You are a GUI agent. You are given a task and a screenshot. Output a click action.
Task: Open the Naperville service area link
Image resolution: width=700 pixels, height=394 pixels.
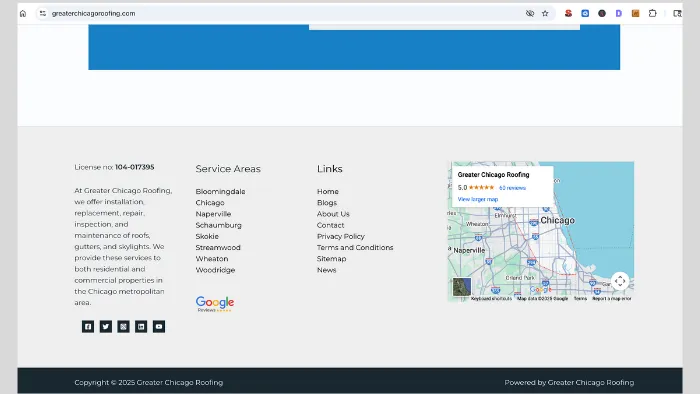pos(213,214)
